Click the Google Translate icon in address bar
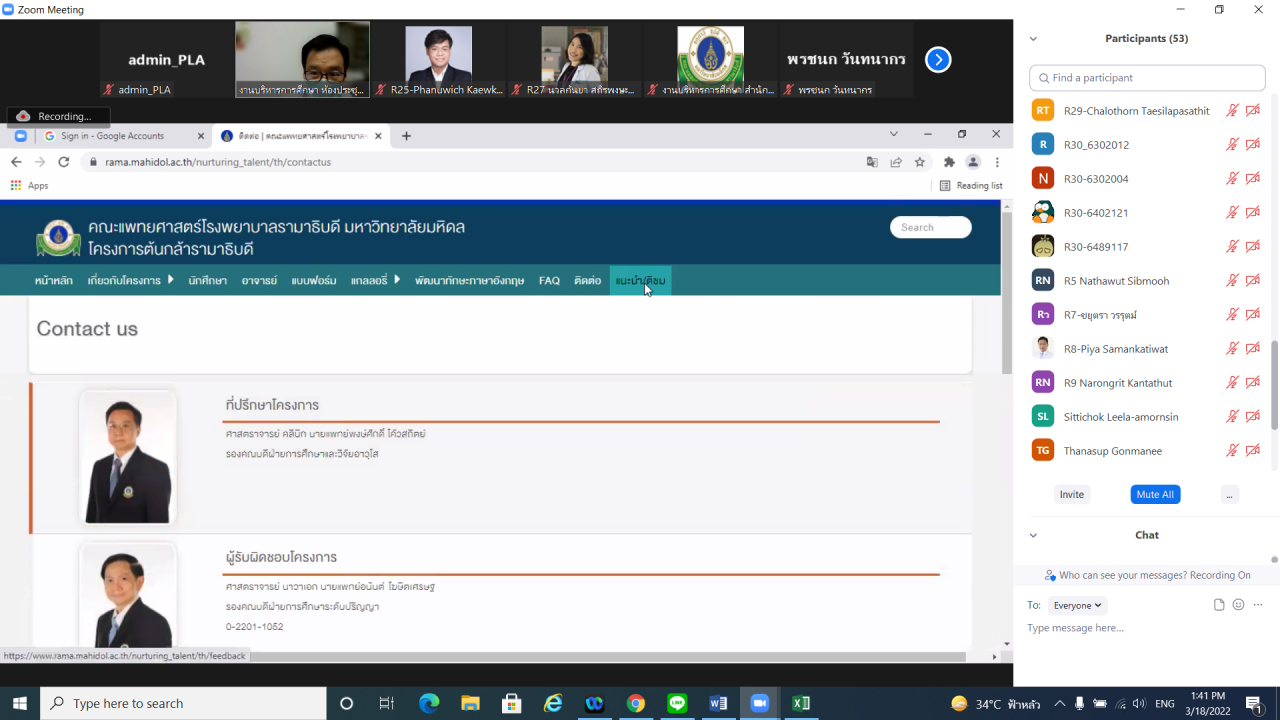 (872, 162)
